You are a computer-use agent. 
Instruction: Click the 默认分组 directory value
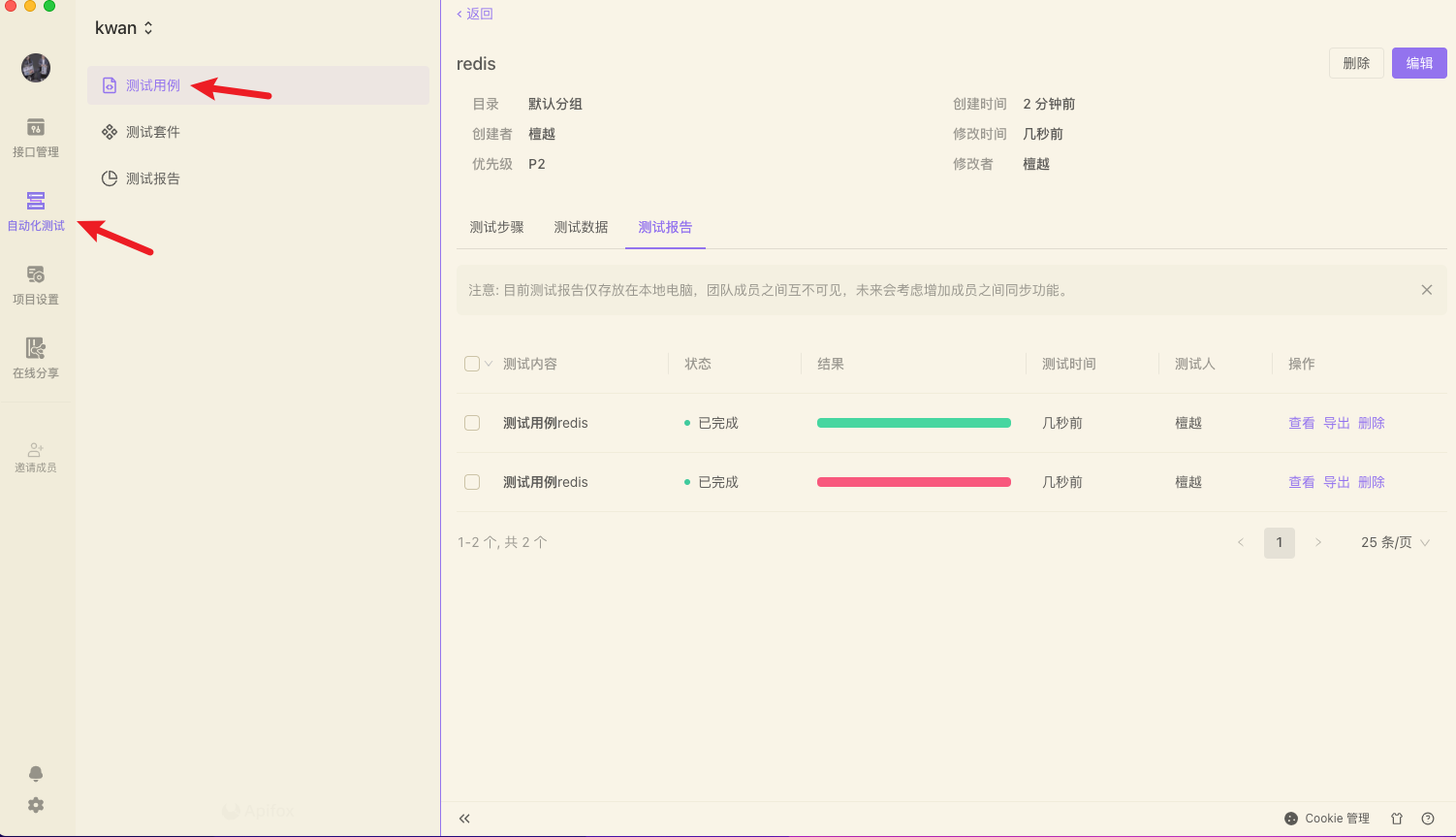[555, 104]
